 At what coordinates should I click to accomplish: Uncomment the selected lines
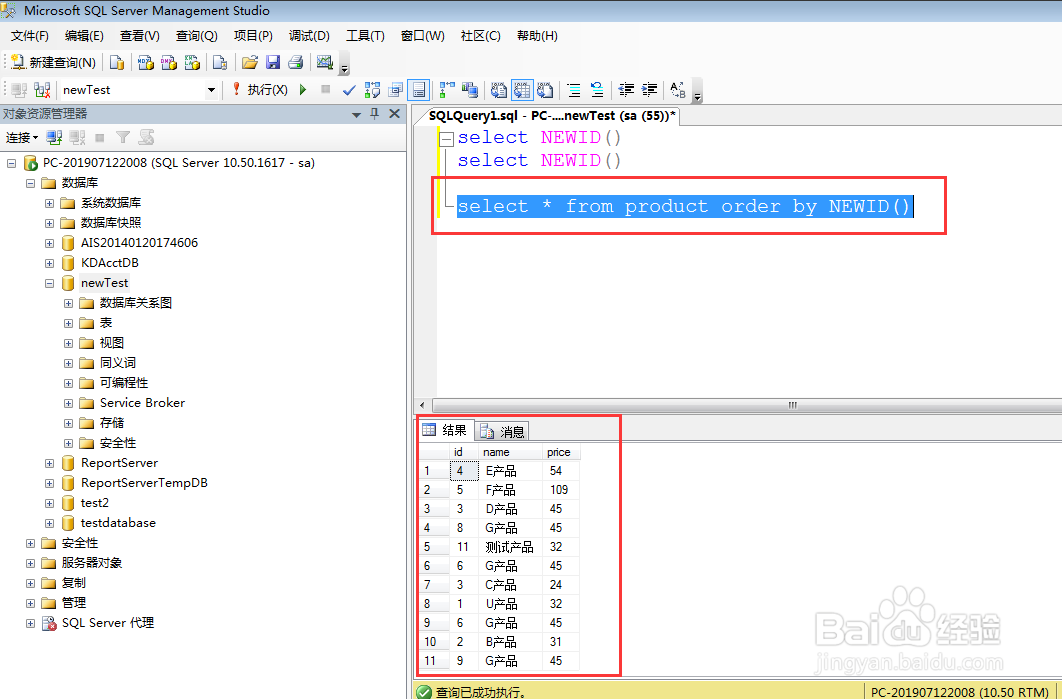point(597,89)
